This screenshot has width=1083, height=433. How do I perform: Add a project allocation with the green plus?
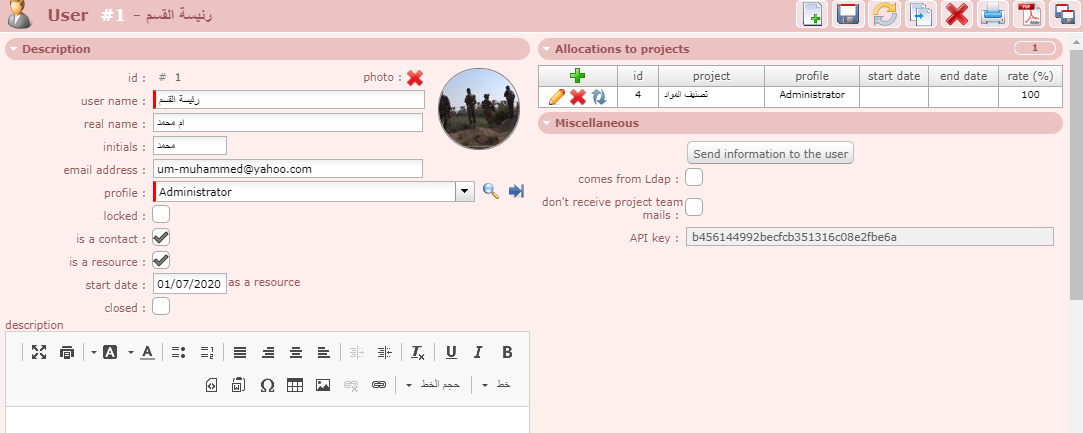[x=577, y=76]
